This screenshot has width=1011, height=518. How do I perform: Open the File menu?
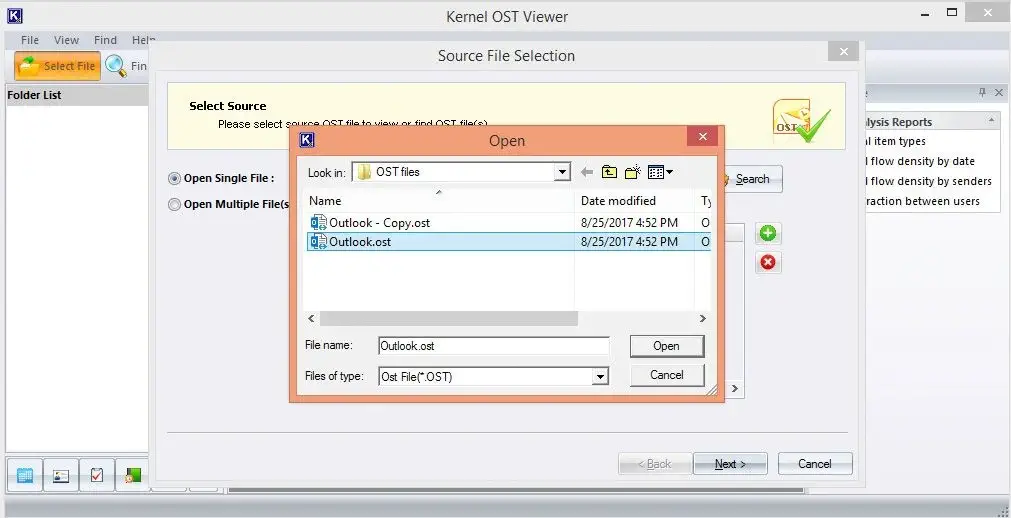30,40
